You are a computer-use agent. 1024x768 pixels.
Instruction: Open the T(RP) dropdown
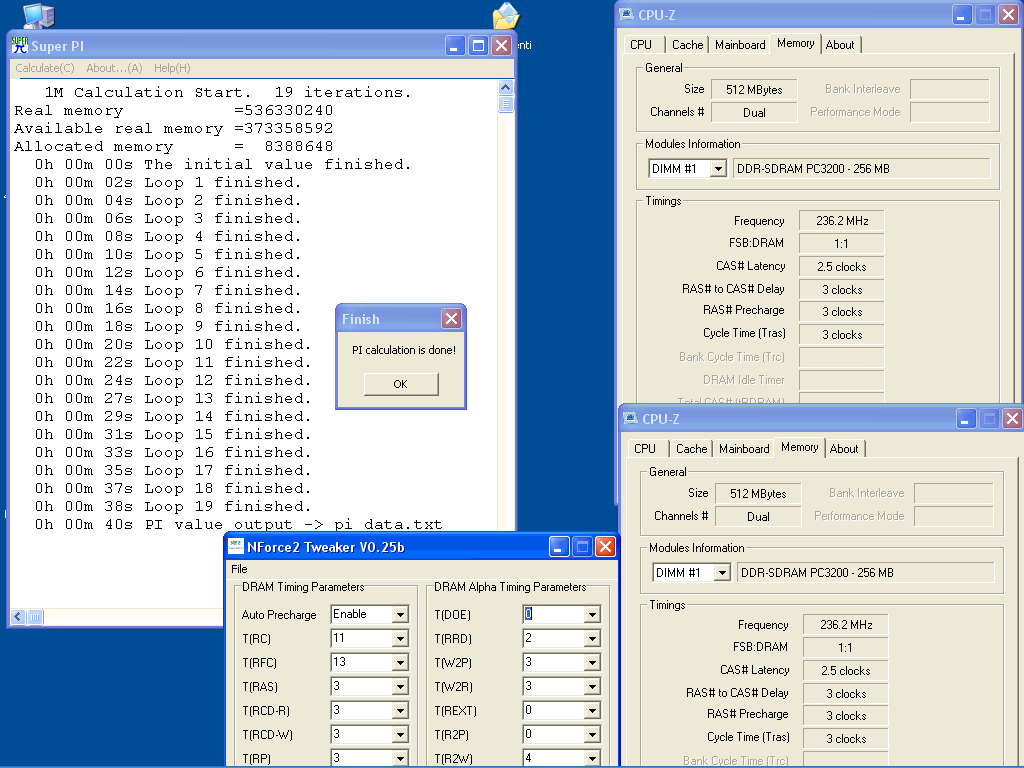[x=400, y=759]
